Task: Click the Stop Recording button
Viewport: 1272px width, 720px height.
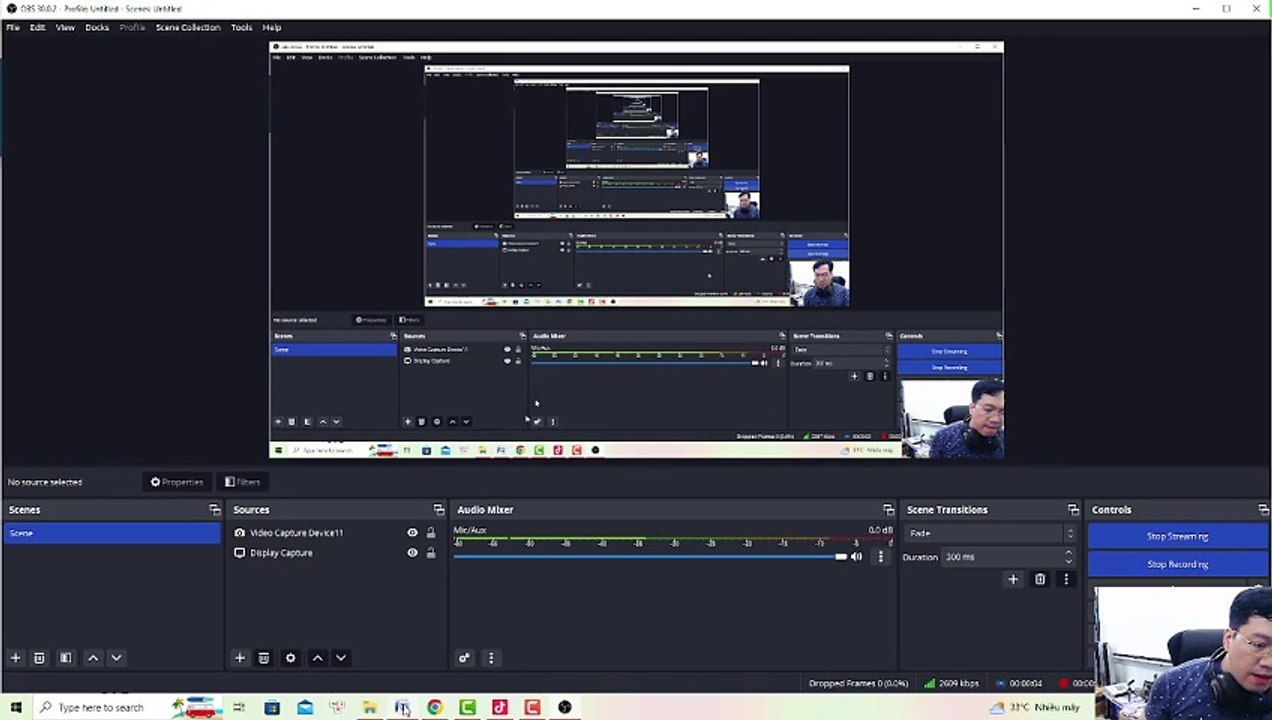Action: 1177,564
